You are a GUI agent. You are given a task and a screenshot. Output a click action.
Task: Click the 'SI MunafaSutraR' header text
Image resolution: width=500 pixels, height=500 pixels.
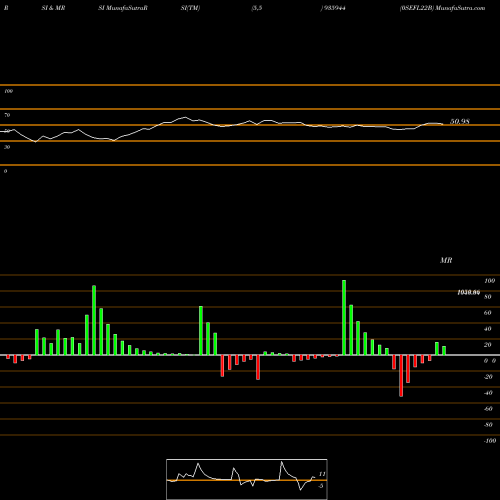point(123,8)
